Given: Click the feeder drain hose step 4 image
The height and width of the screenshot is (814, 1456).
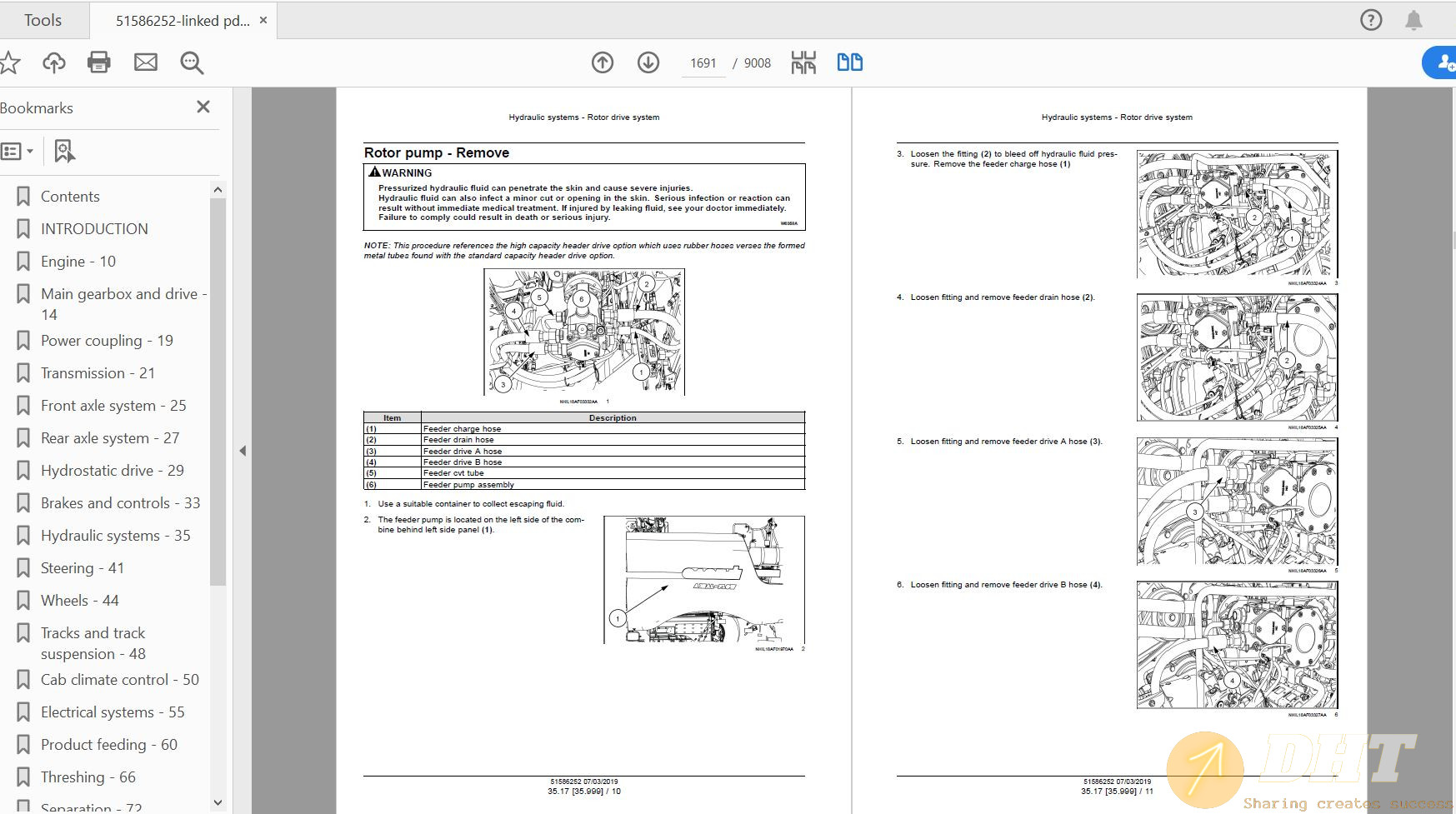Looking at the screenshot, I should (x=1237, y=357).
